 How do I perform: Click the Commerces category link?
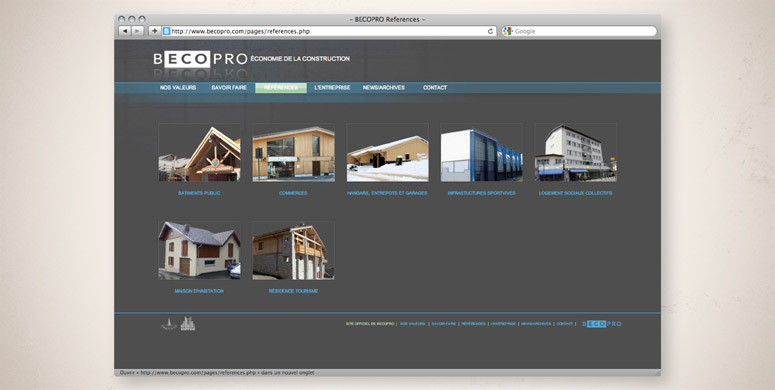[x=293, y=193]
